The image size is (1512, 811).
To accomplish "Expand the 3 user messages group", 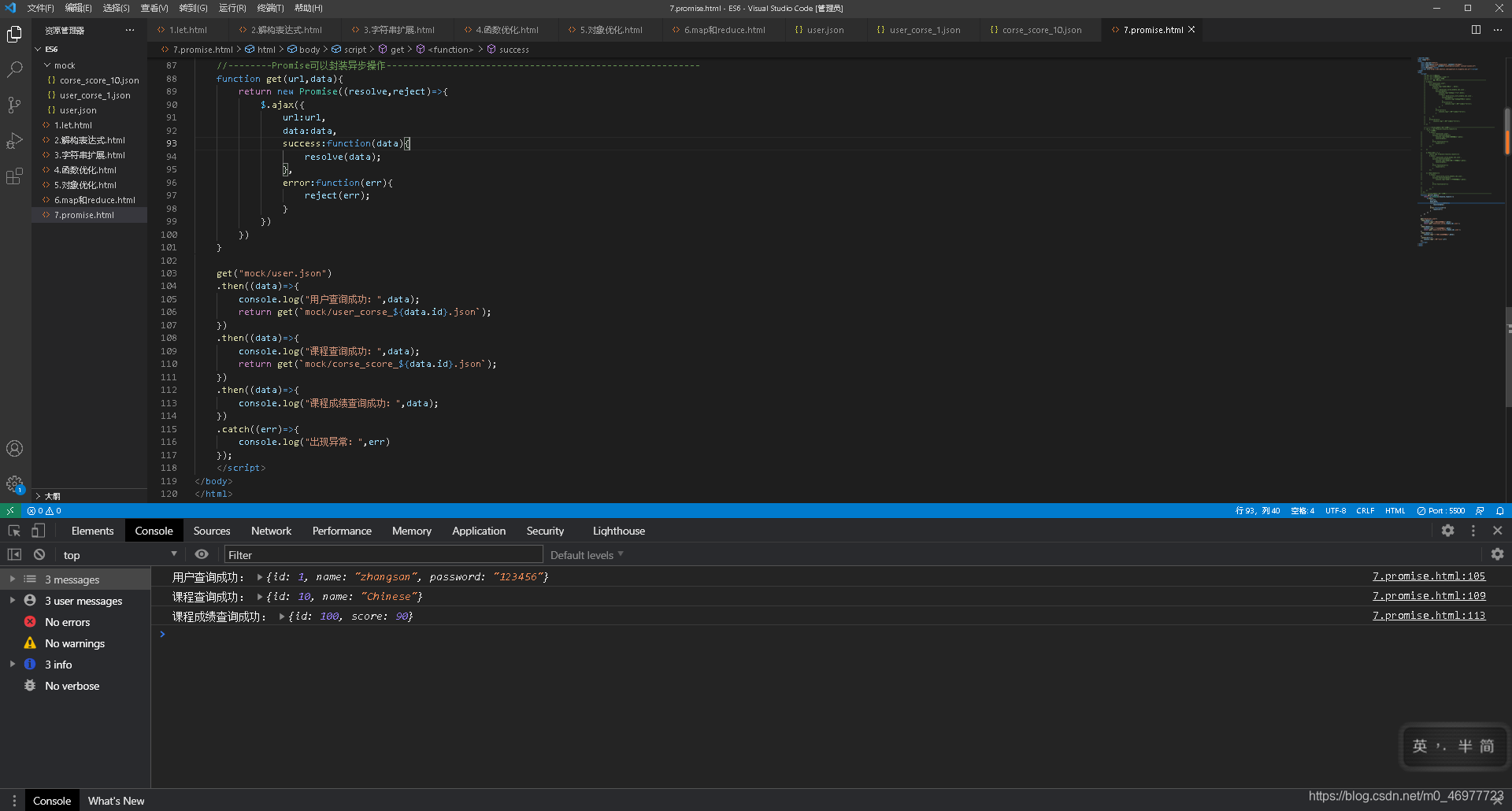I will [13, 600].
